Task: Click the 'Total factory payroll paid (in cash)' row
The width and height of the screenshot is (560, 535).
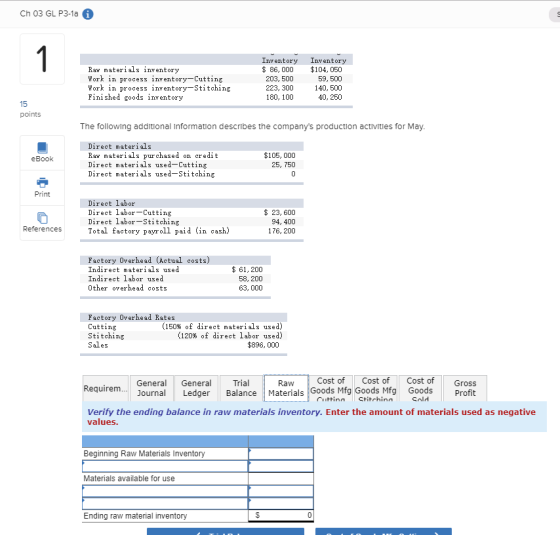Action: coord(192,231)
